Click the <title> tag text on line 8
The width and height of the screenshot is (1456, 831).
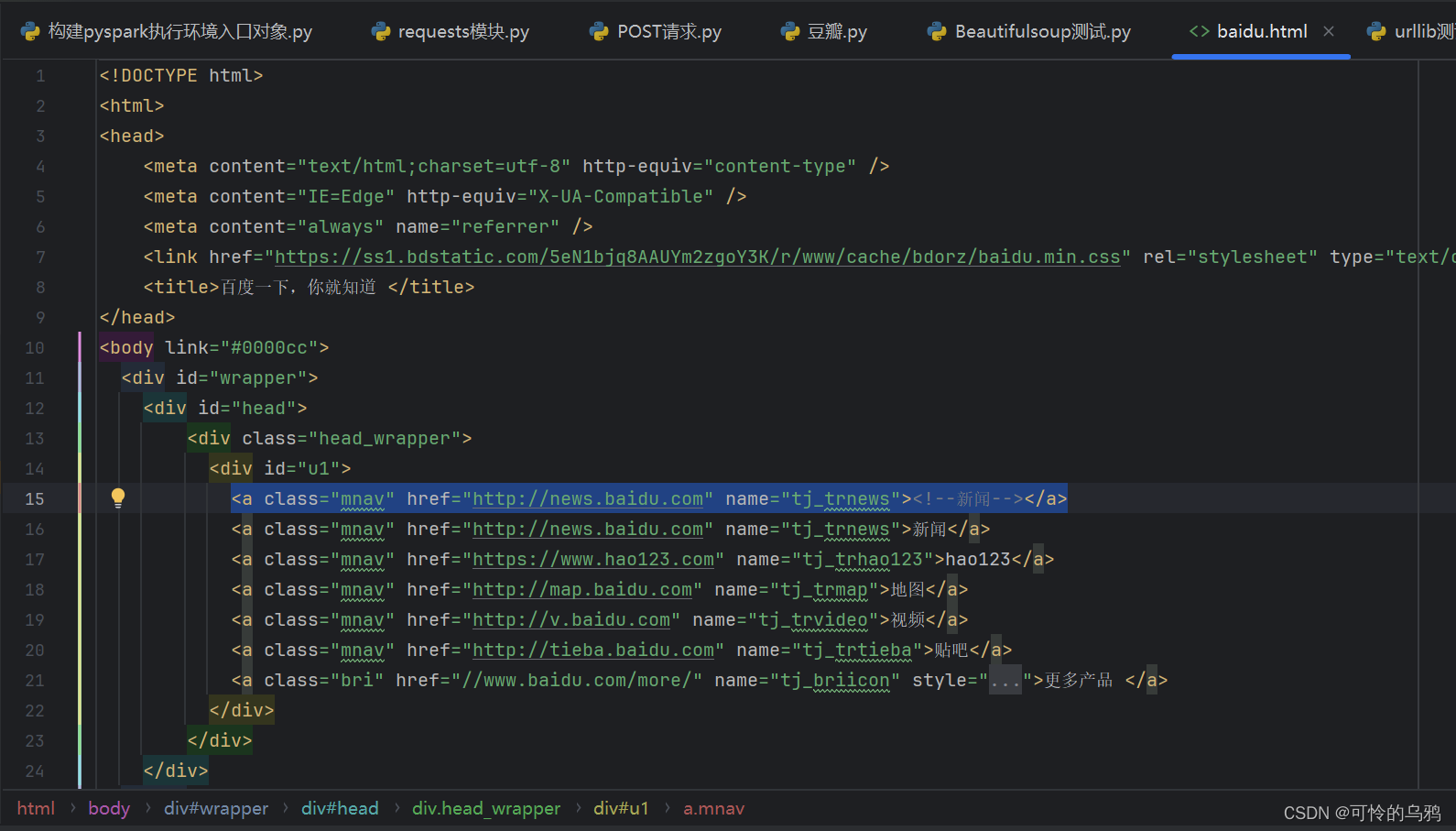point(182,287)
